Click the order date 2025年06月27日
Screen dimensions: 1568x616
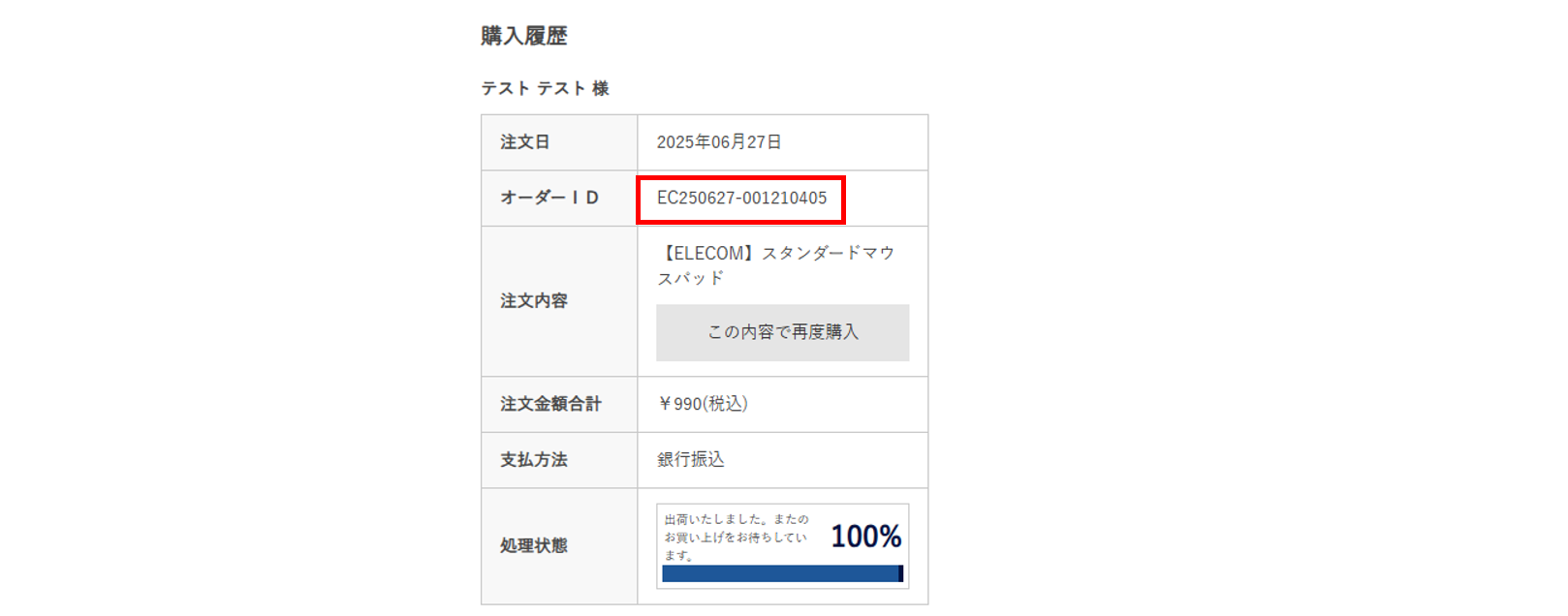719,141
